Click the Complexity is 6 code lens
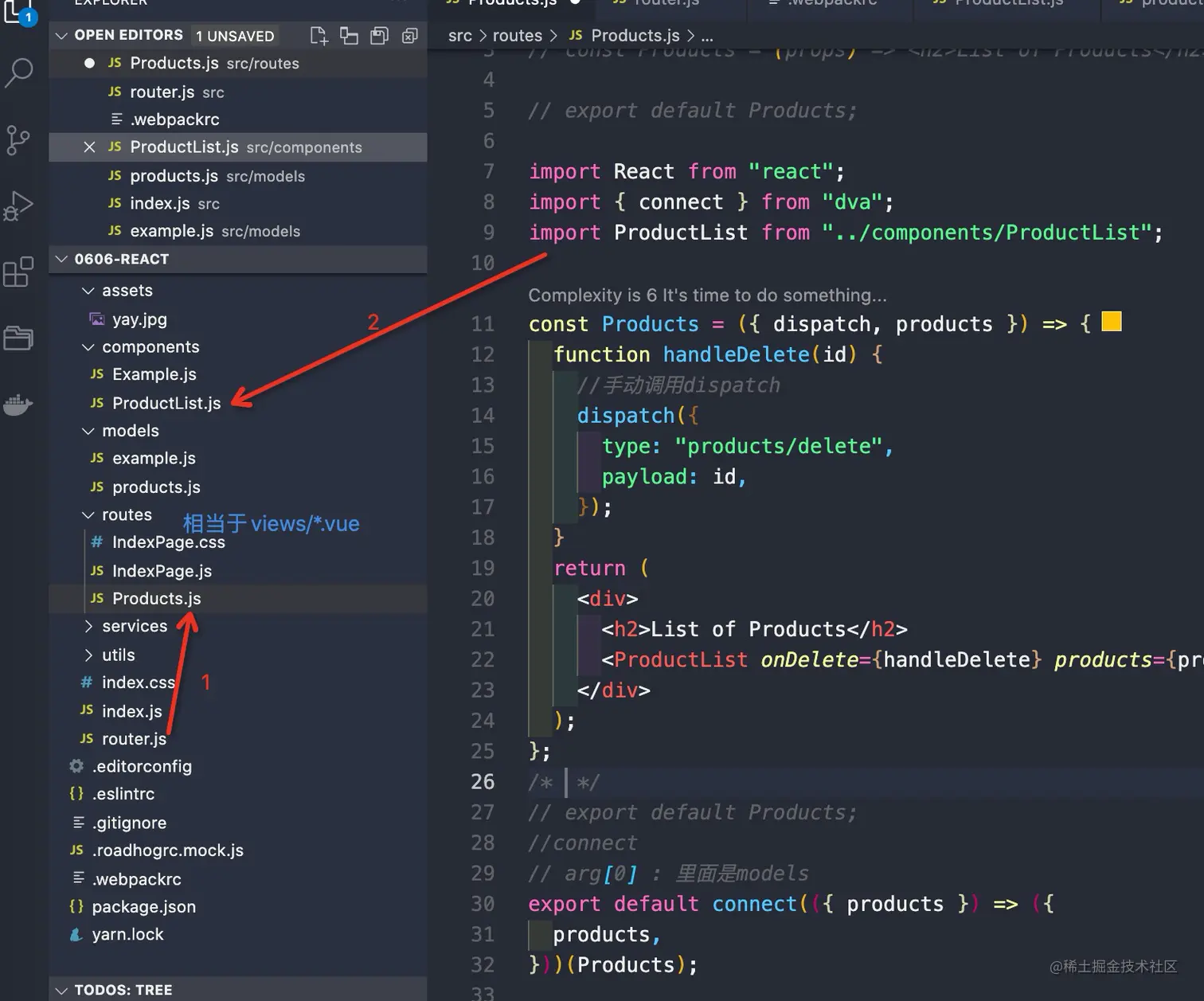1204x1001 pixels. [x=707, y=295]
